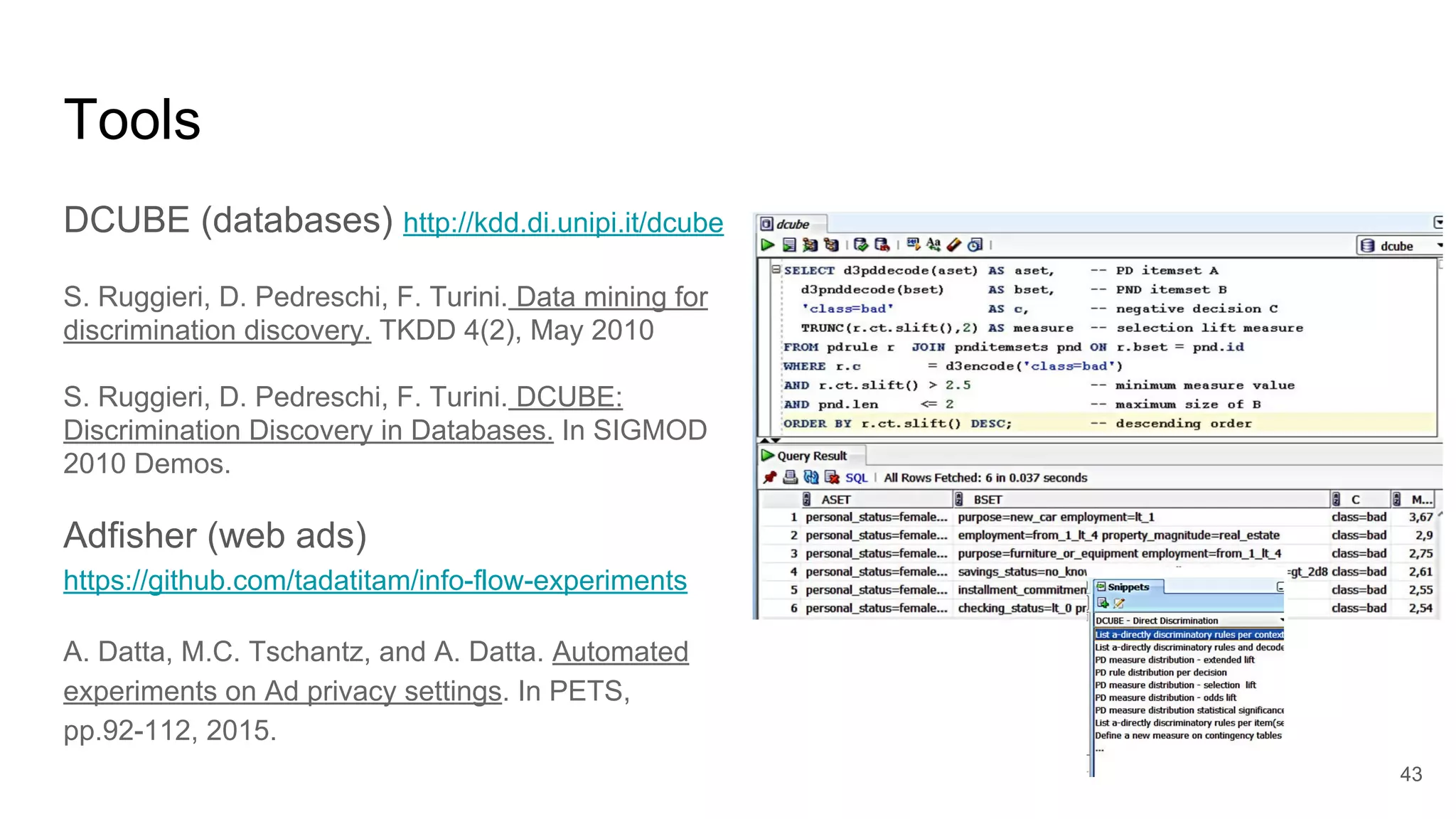This screenshot has width=1456, height=819.
Task: Run the SQL statement with green arrow
Action: [x=767, y=245]
